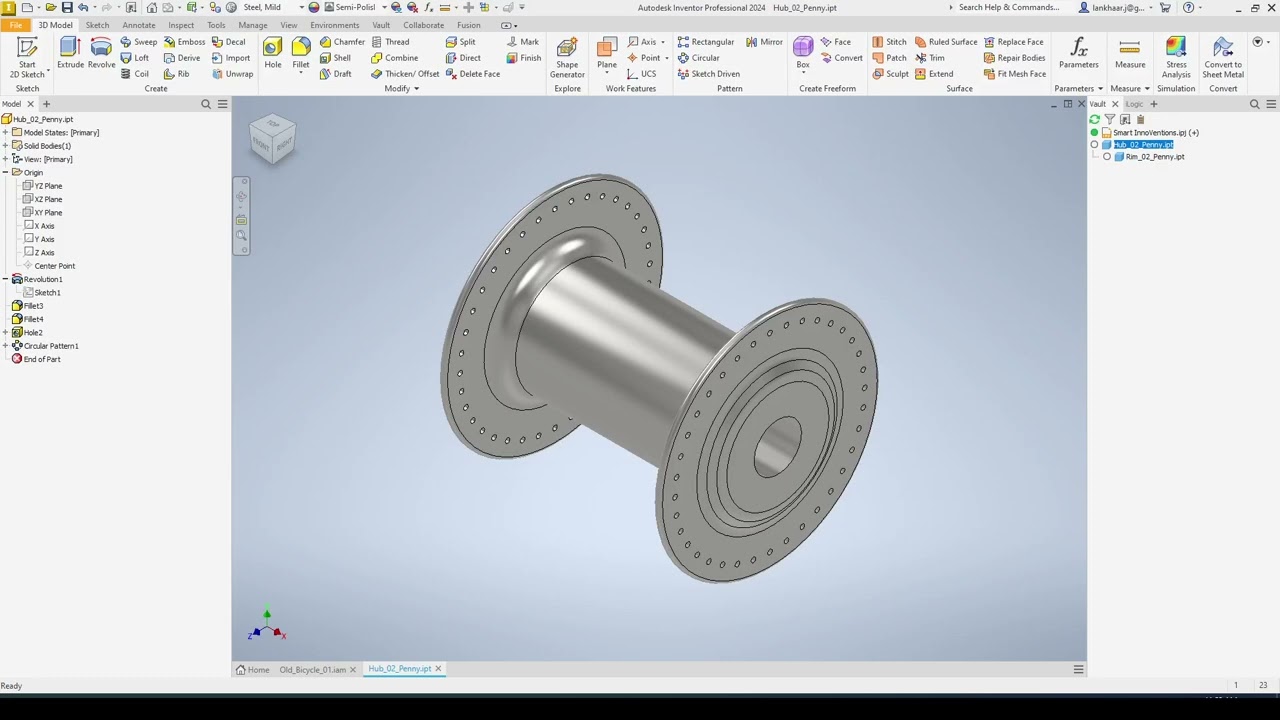The height and width of the screenshot is (720, 1280).
Task: Expand the Circular Pattern1 feature
Action: point(5,346)
